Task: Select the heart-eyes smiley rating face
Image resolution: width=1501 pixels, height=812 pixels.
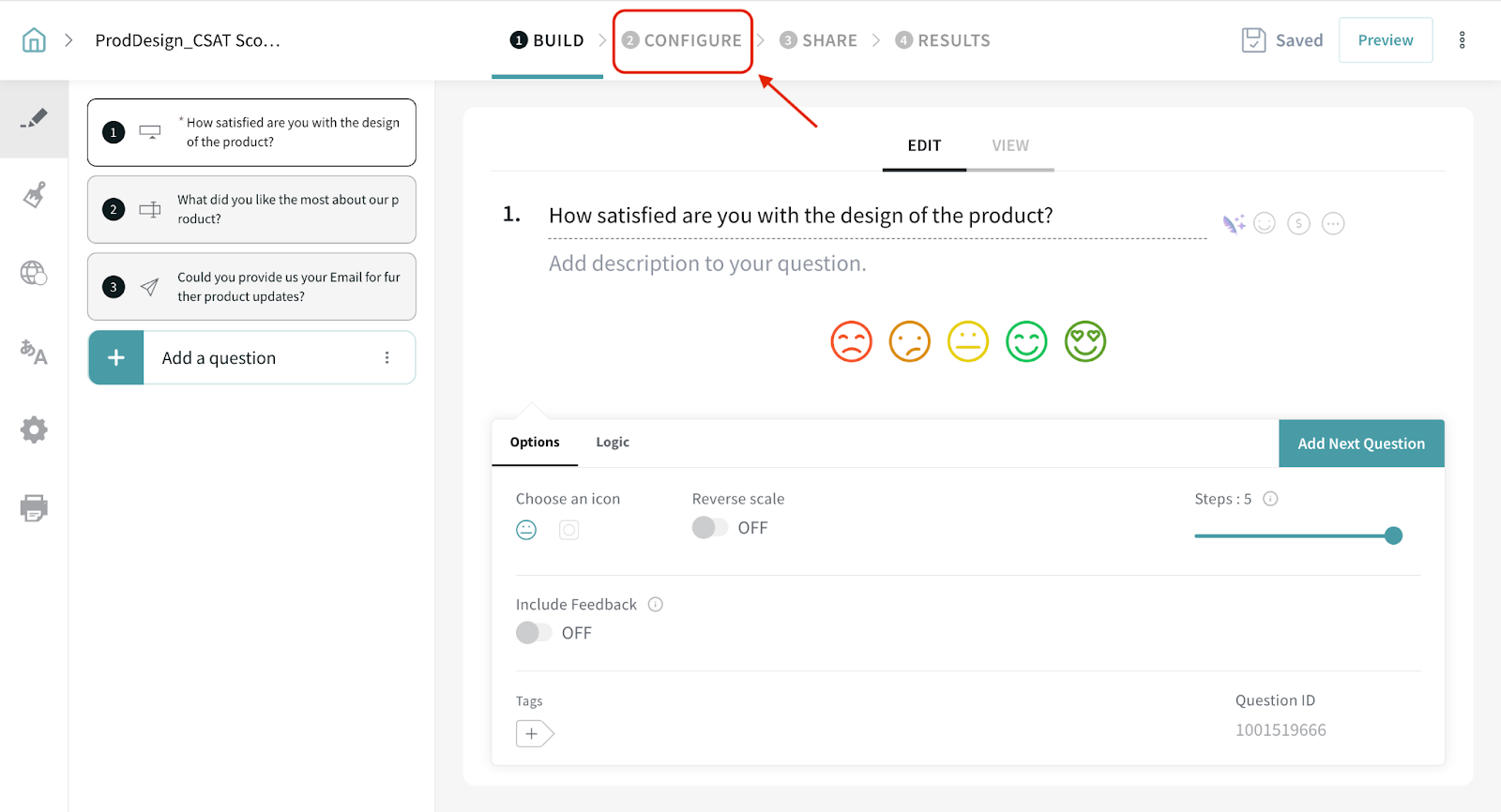Action: point(1084,341)
